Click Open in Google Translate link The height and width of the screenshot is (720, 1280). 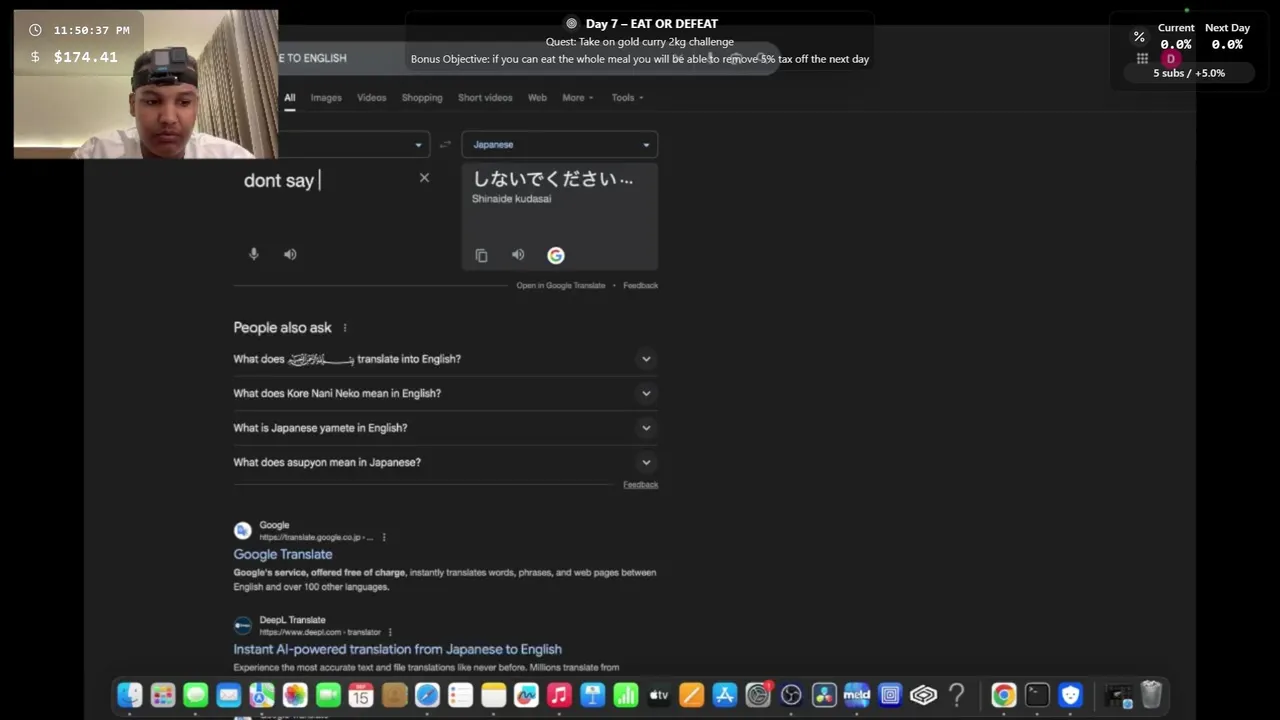561,286
